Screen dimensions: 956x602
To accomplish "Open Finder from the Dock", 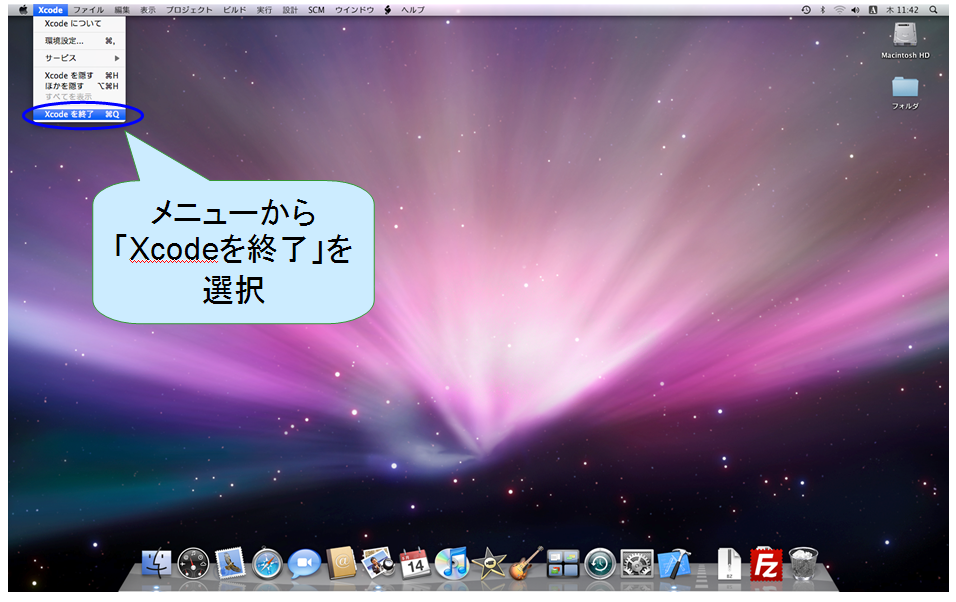I will (x=157, y=563).
